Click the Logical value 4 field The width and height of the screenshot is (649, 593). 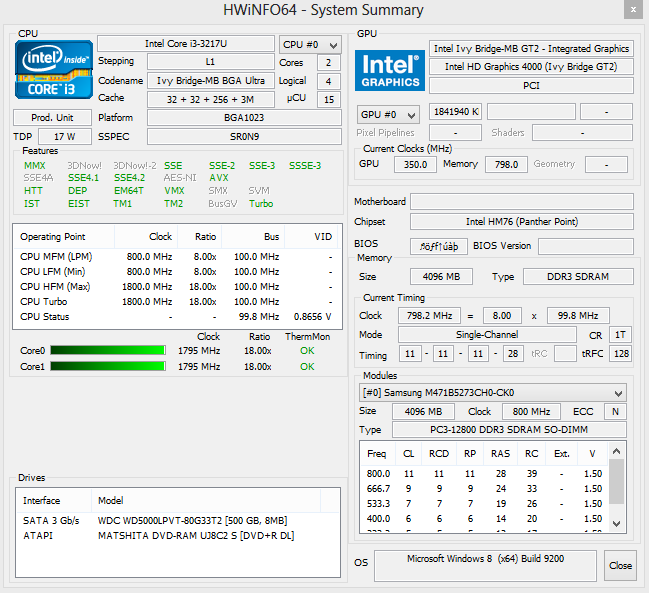point(329,82)
